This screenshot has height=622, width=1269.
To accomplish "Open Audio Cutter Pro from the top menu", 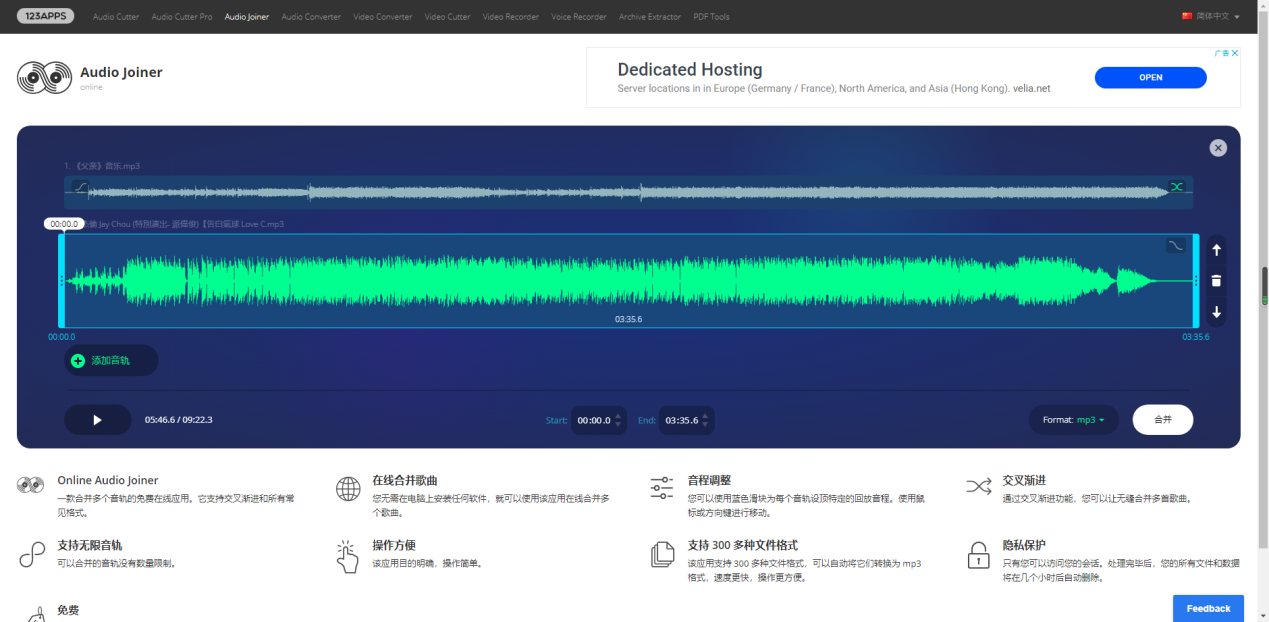I will [x=182, y=17].
